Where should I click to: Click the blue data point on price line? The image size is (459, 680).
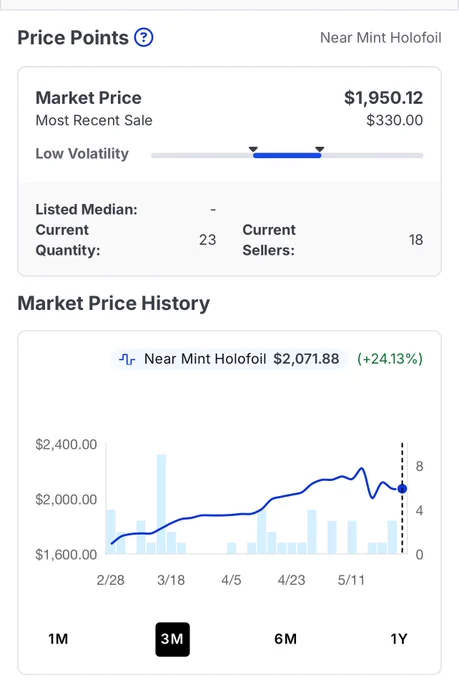(402, 489)
